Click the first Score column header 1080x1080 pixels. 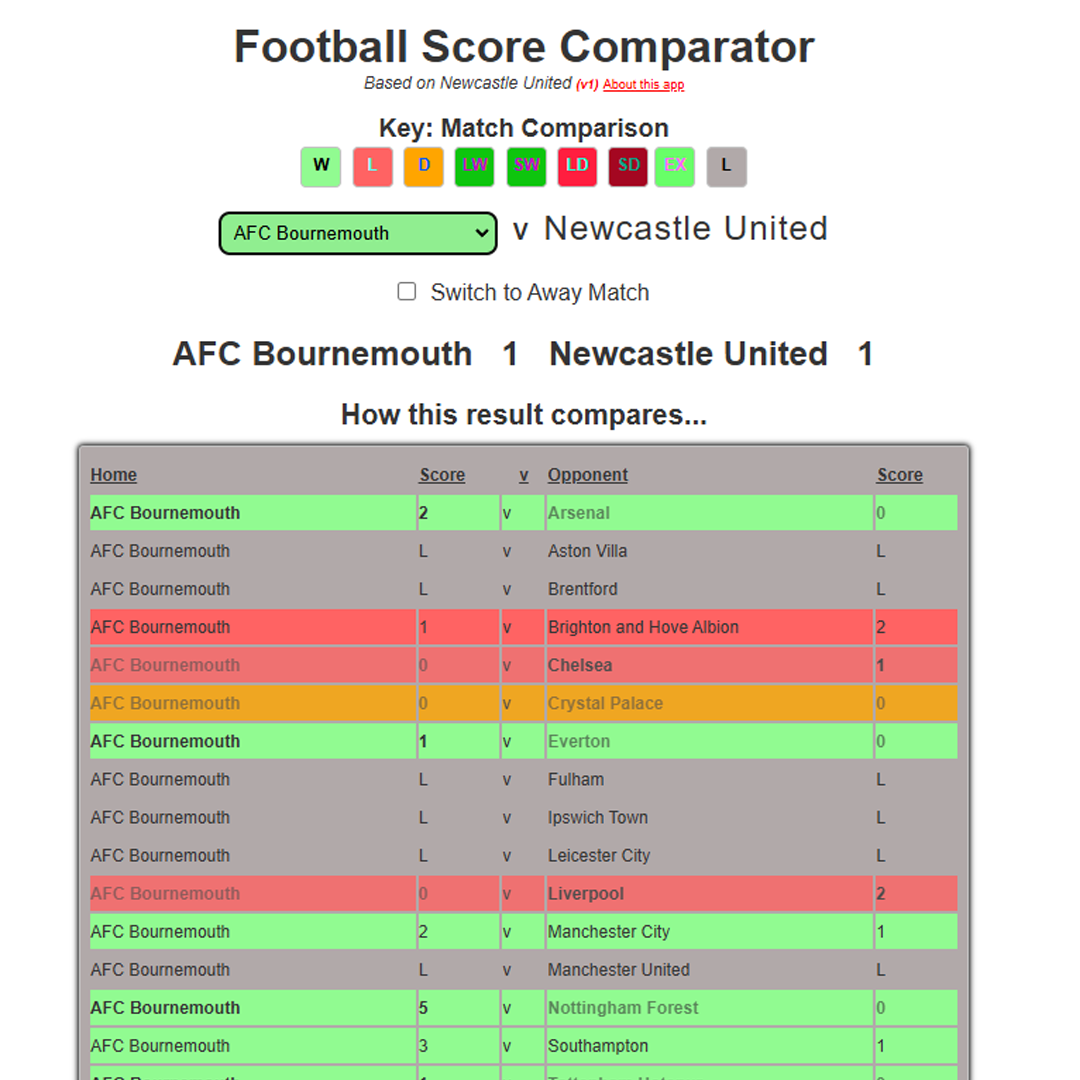[442, 475]
